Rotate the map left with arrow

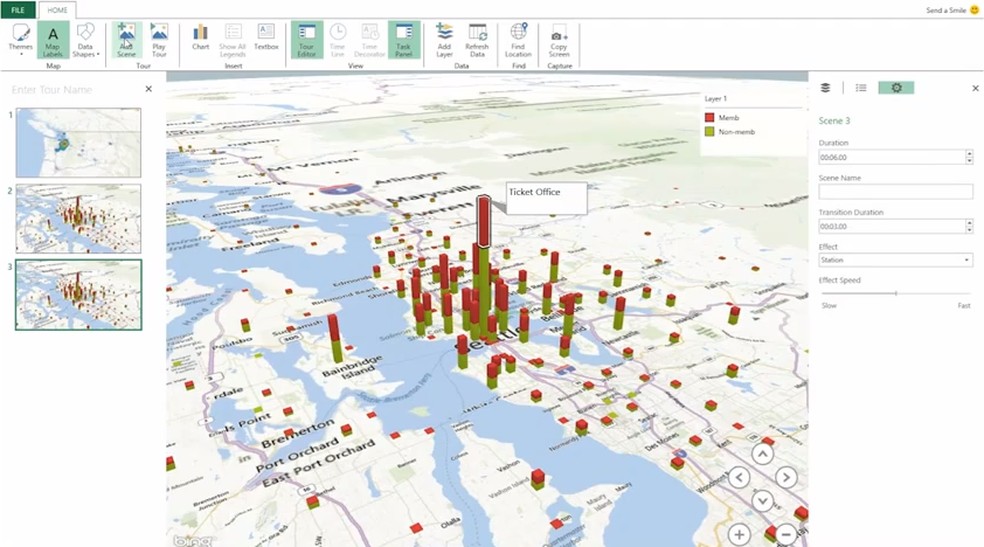point(739,477)
